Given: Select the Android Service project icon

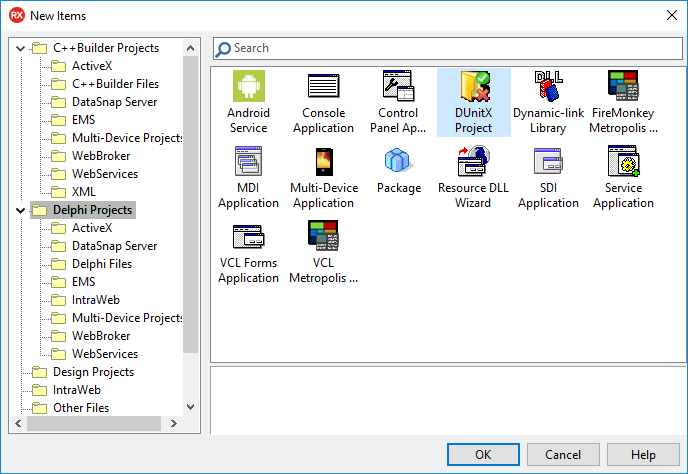Looking at the screenshot, I should pyautogui.click(x=248, y=86).
